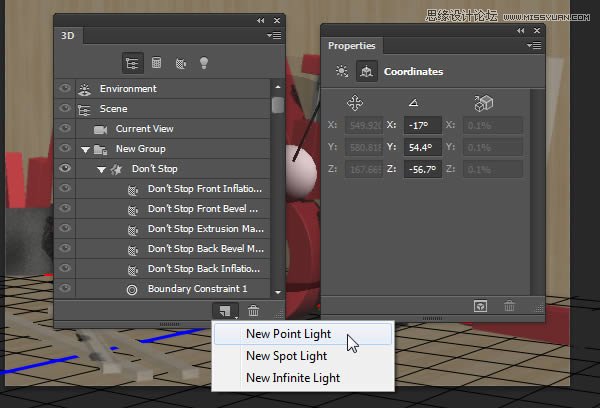The height and width of the screenshot is (408, 600).
Task: Toggle visibility of Don't Stop Extrusion Material
Action: (x=65, y=228)
